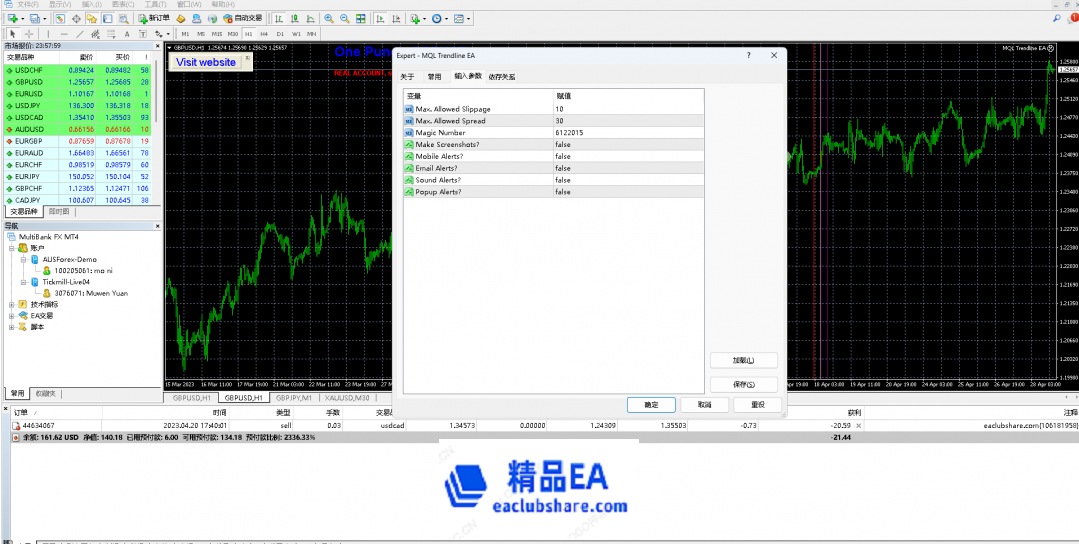Toggle the Make Screenshots? false value
The height and width of the screenshot is (544, 1079).
(628, 144)
